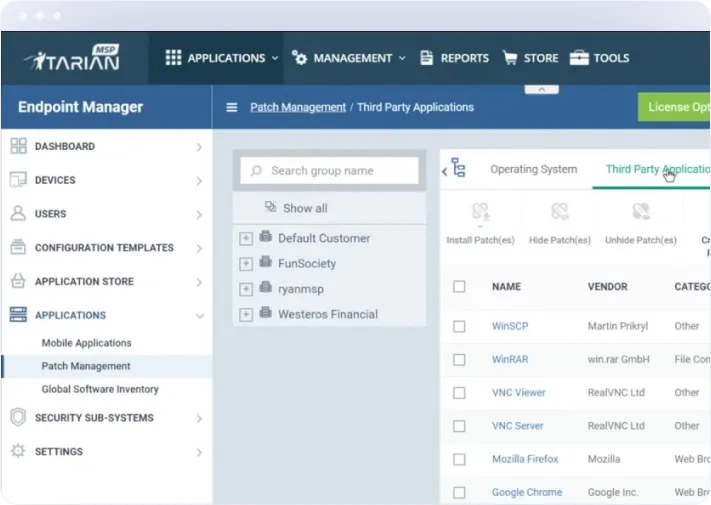Image resolution: width=711 pixels, height=505 pixels.
Task: Collapse the Applications sidebar chevron
Action: pyautogui.click(x=200, y=316)
